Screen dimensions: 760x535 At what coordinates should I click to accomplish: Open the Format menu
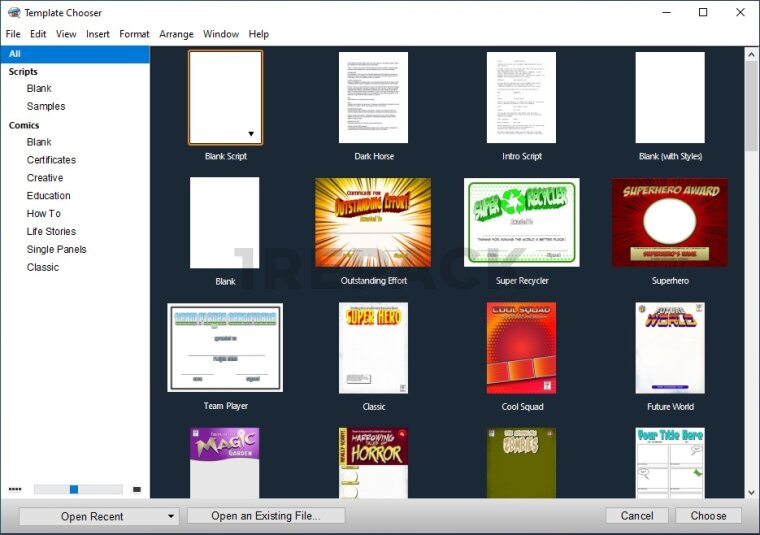click(134, 34)
